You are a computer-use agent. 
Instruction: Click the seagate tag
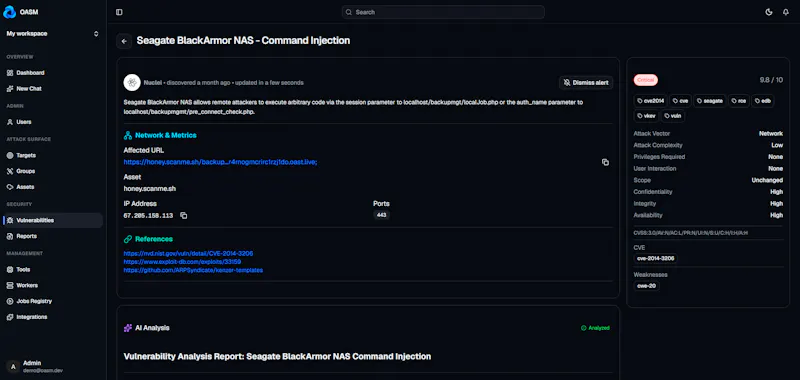pos(710,101)
